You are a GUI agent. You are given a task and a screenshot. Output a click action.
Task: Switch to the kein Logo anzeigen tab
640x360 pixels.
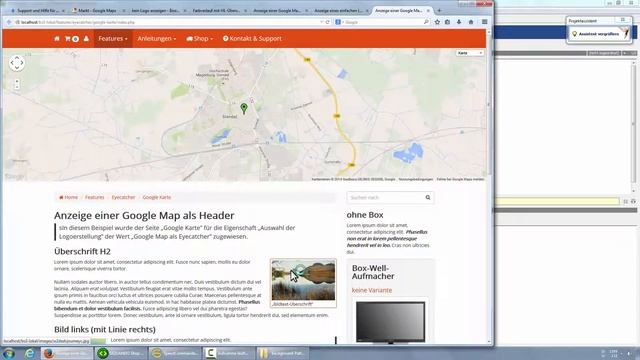click(x=158, y=10)
